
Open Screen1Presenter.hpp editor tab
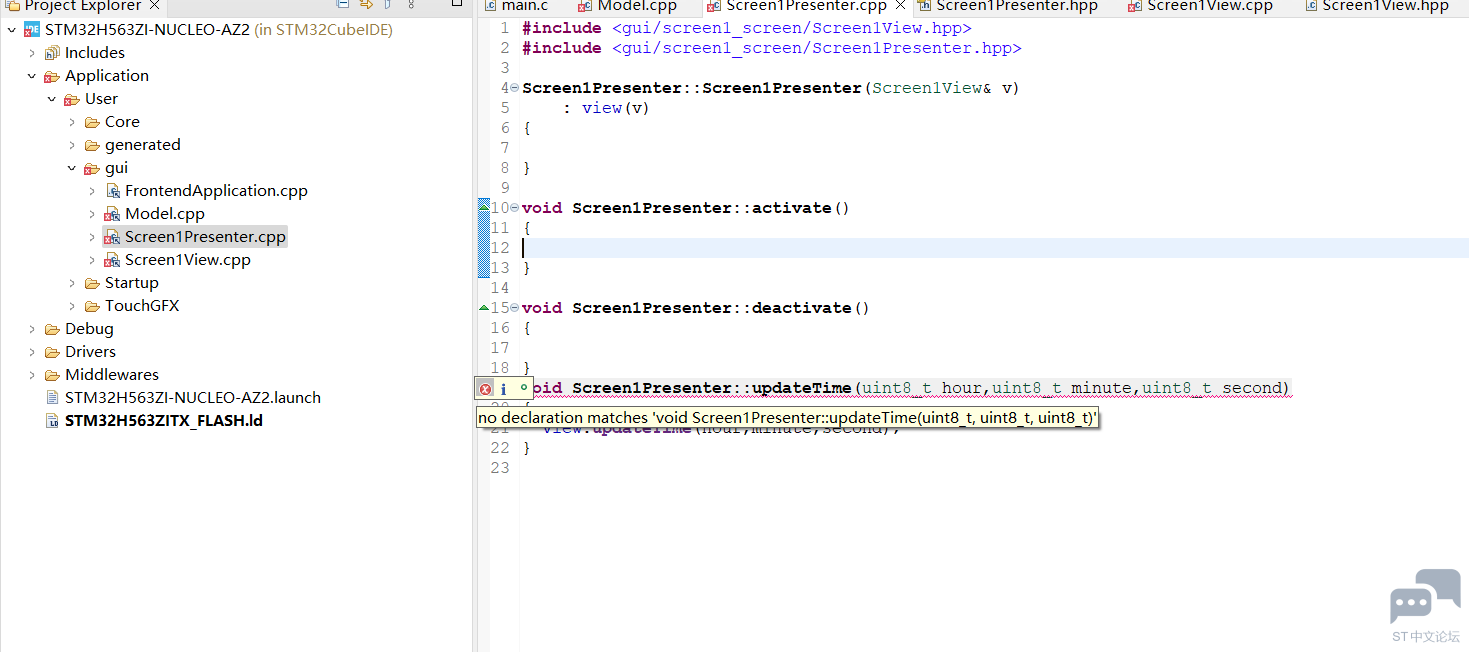pyautogui.click(x=1008, y=6)
